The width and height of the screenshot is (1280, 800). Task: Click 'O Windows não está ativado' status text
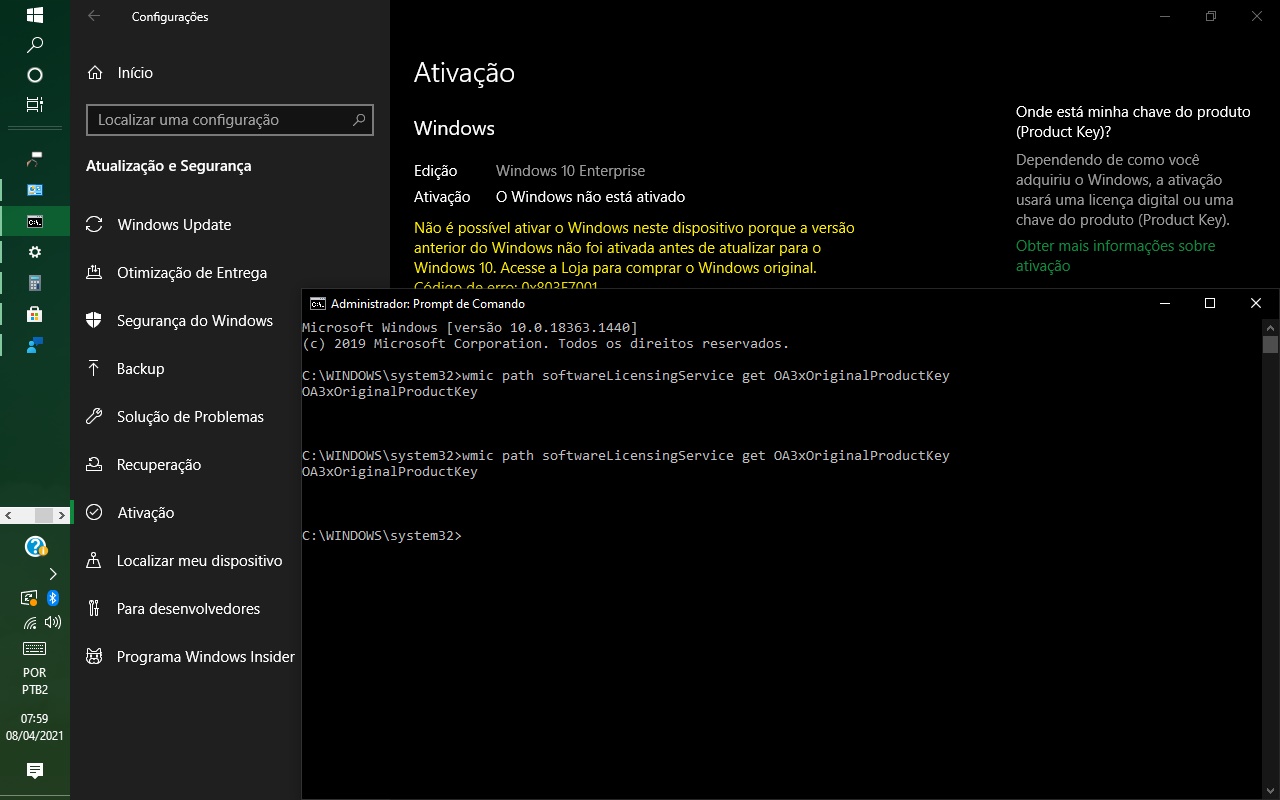pos(590,197)
